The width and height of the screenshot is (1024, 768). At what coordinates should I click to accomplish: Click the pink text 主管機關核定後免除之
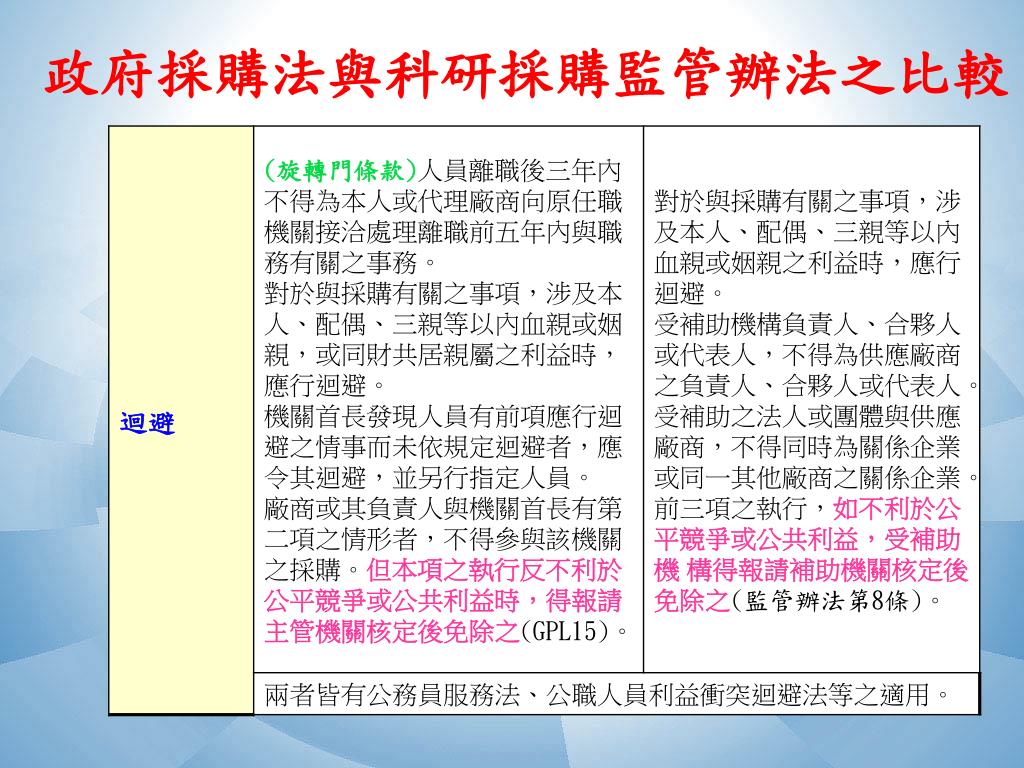click(392, 632)
